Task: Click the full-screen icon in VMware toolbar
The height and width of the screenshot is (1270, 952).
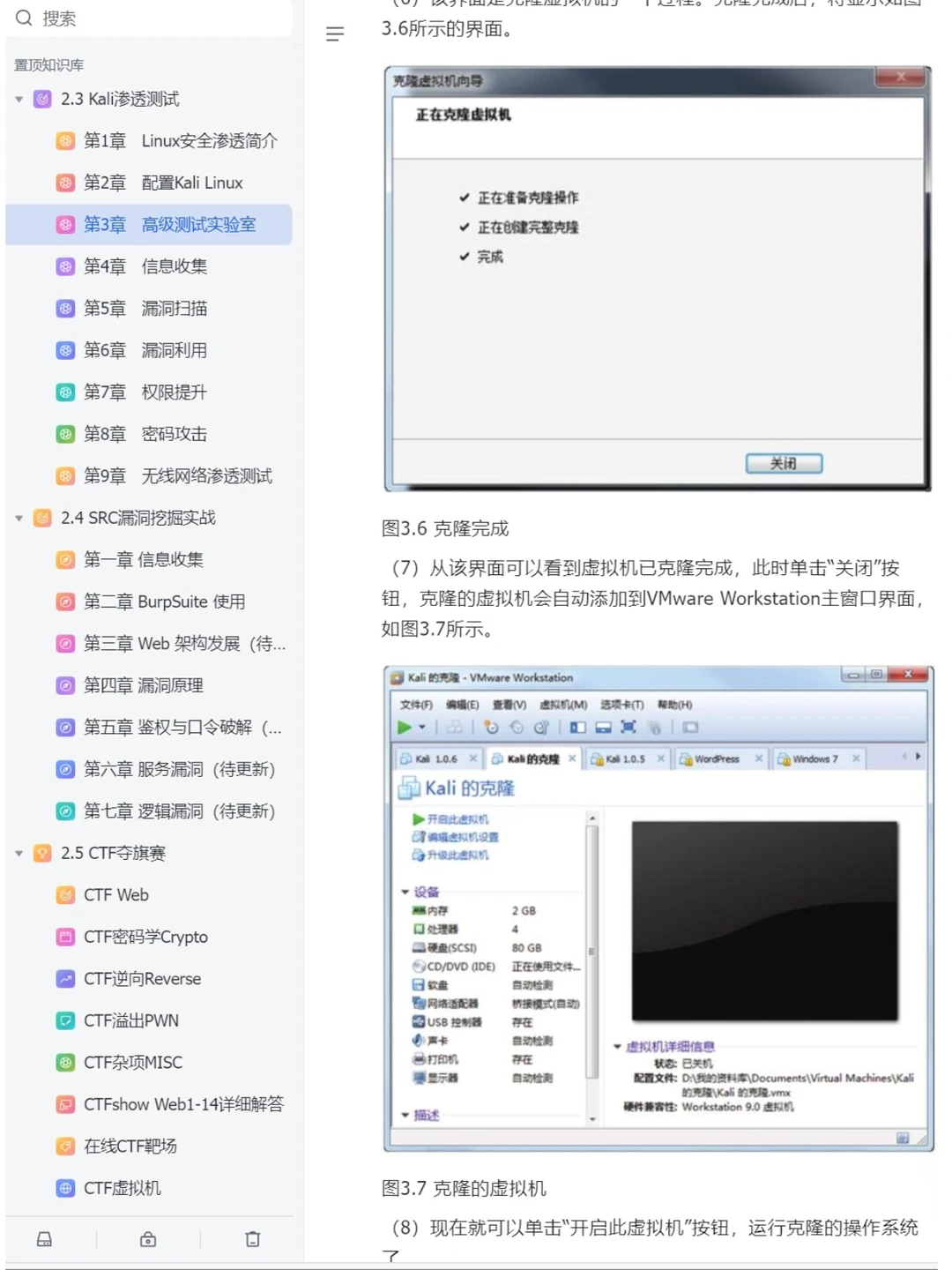Action: (x=628, y=727)
